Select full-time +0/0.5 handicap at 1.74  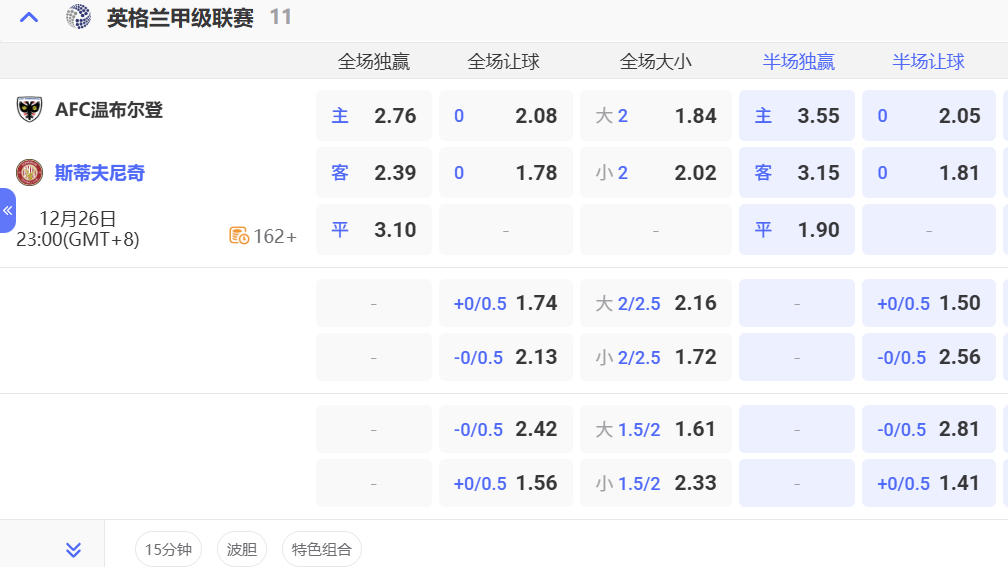pos(505,303)
